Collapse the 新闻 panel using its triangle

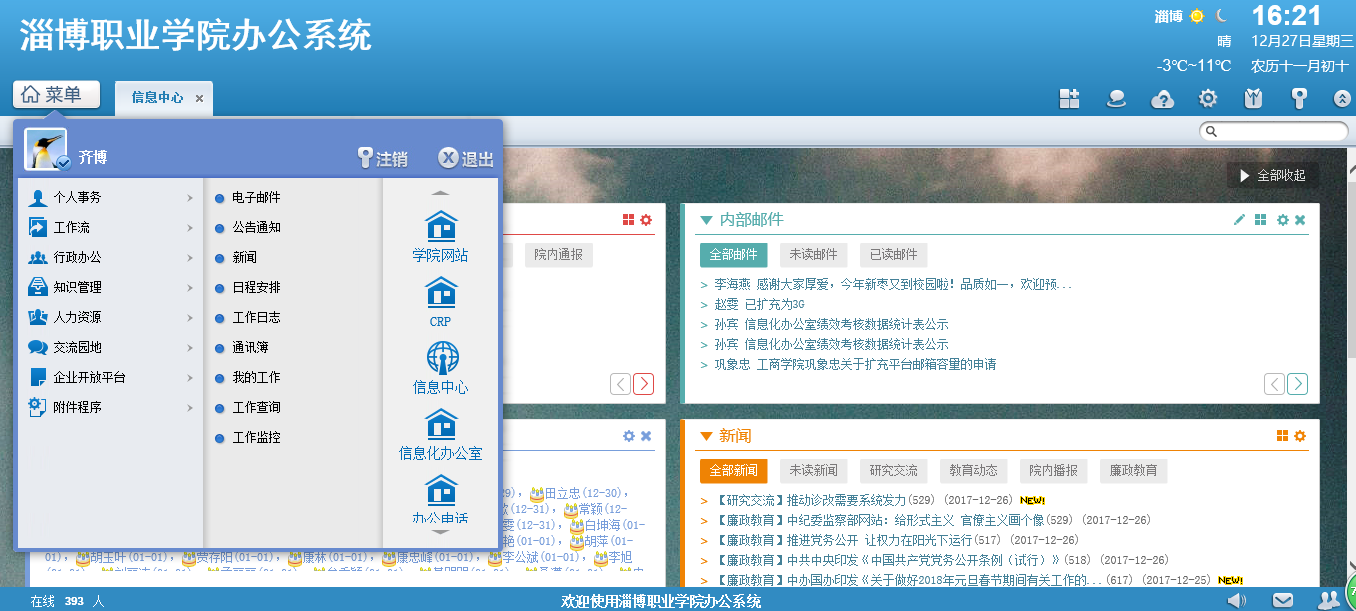tap(706, 436)
